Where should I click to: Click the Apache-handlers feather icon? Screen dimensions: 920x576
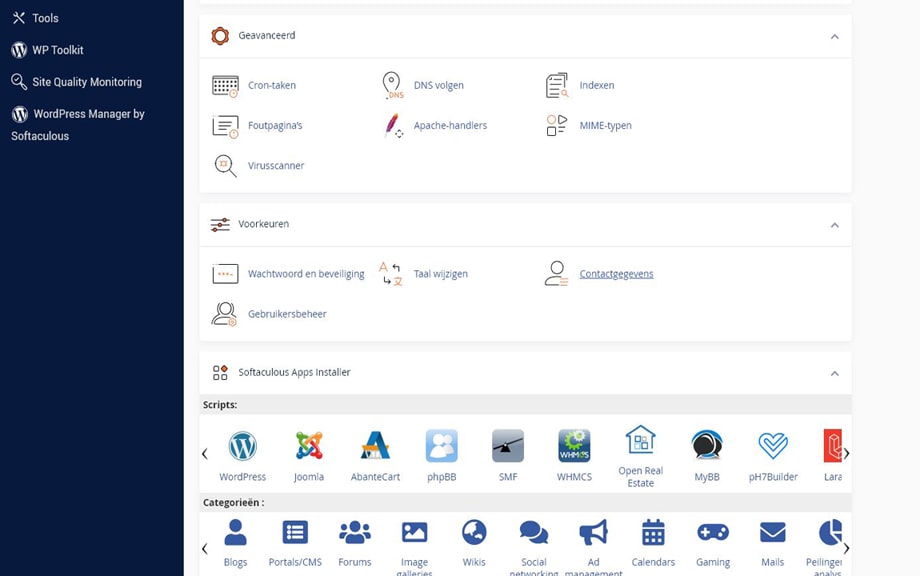393,126
